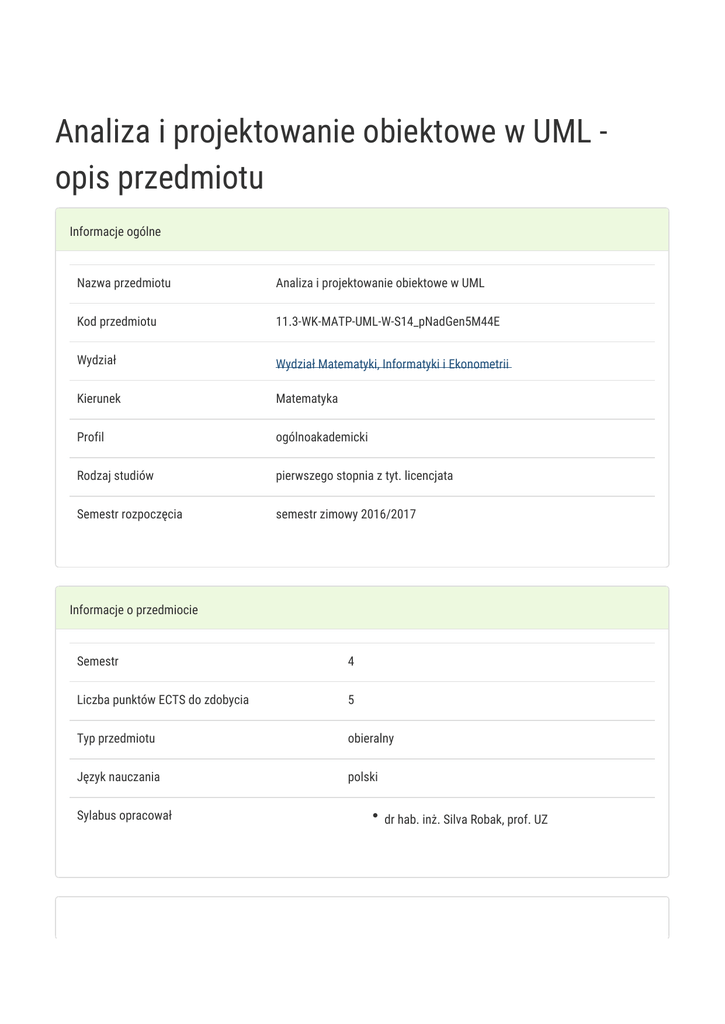Viewport: 725px width, 1024px height.
Task: Click the Język nauczania value polski
Action: 363,777
